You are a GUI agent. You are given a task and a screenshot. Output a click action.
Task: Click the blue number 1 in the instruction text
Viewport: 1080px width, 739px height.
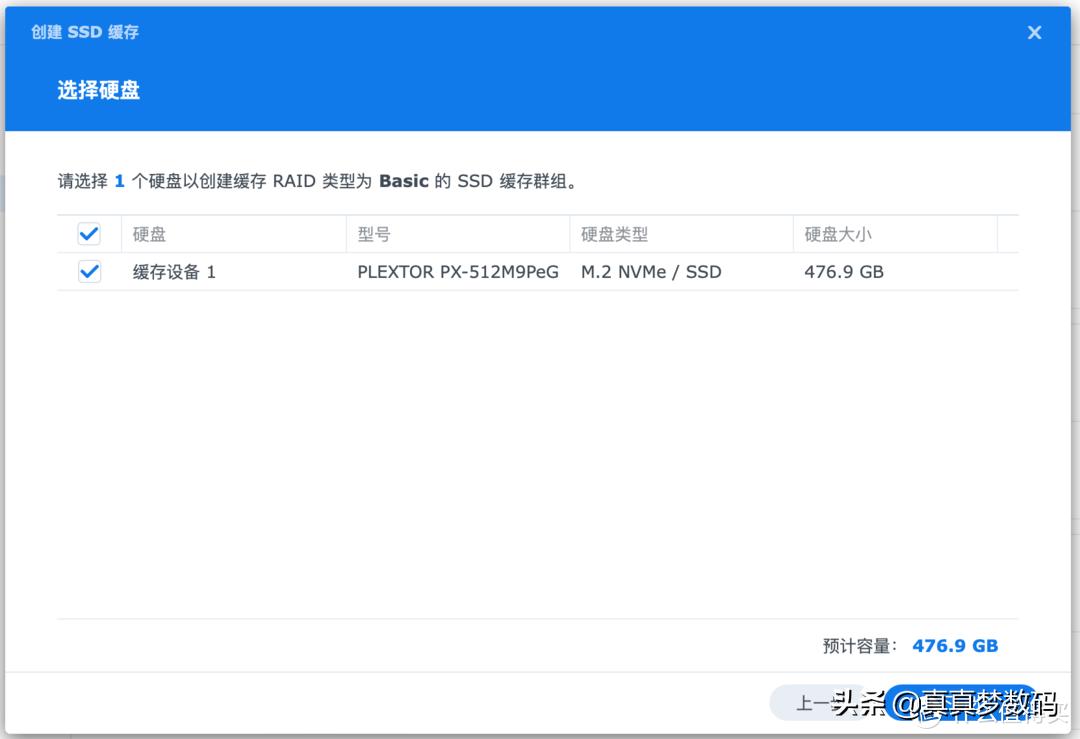pyautogui.click(x=119, y=181)
